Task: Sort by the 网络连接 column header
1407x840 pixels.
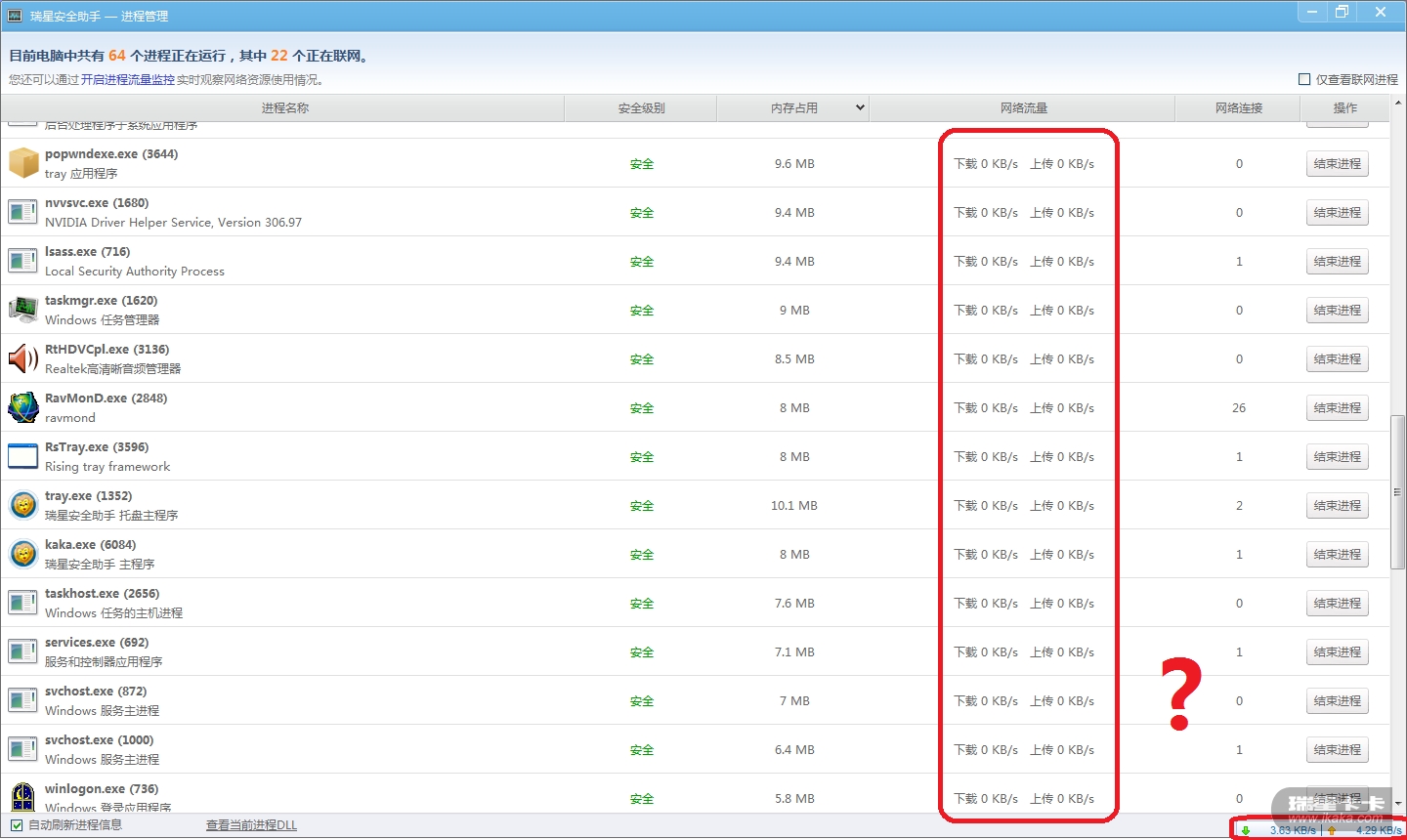Action: [1238, 107]
